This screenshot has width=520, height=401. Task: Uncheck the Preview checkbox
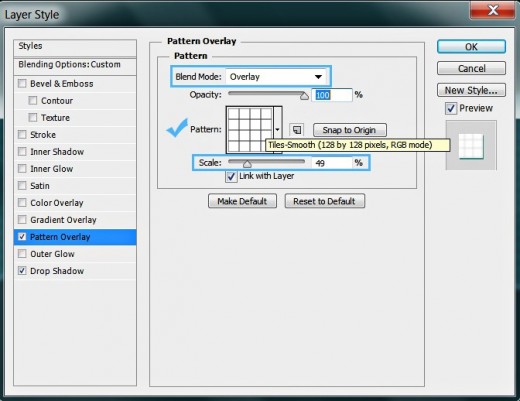pyautogui.click(x=451, y=108)
